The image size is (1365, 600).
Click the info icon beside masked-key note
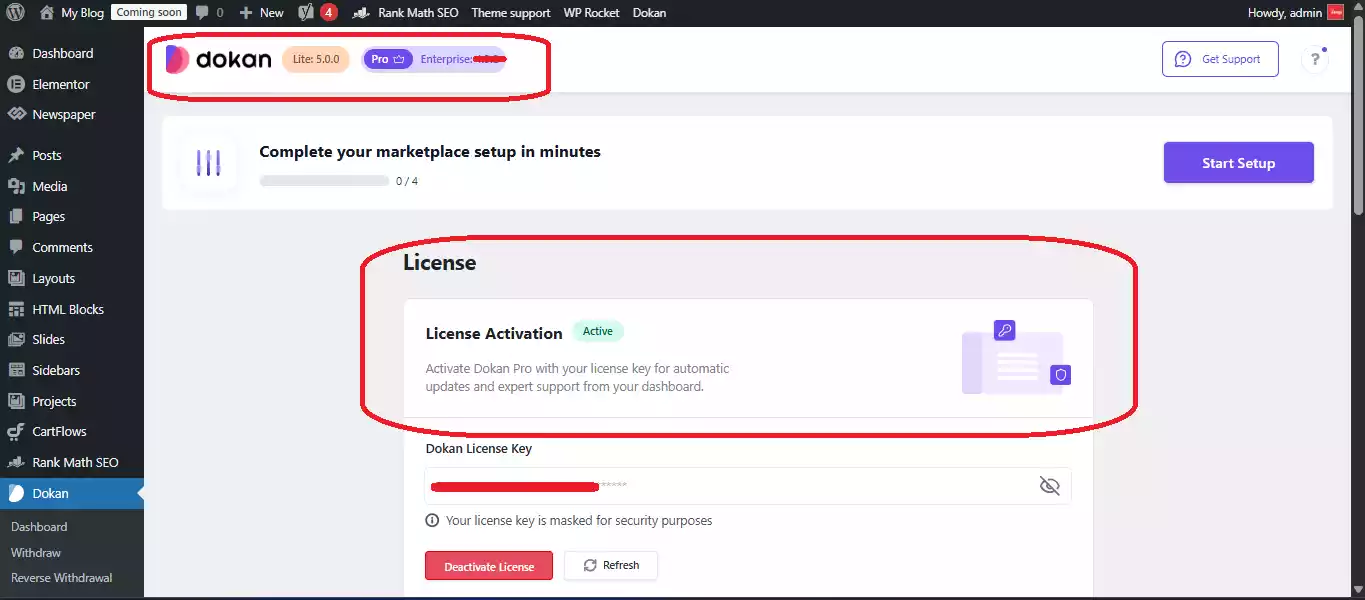coord(432,520)
